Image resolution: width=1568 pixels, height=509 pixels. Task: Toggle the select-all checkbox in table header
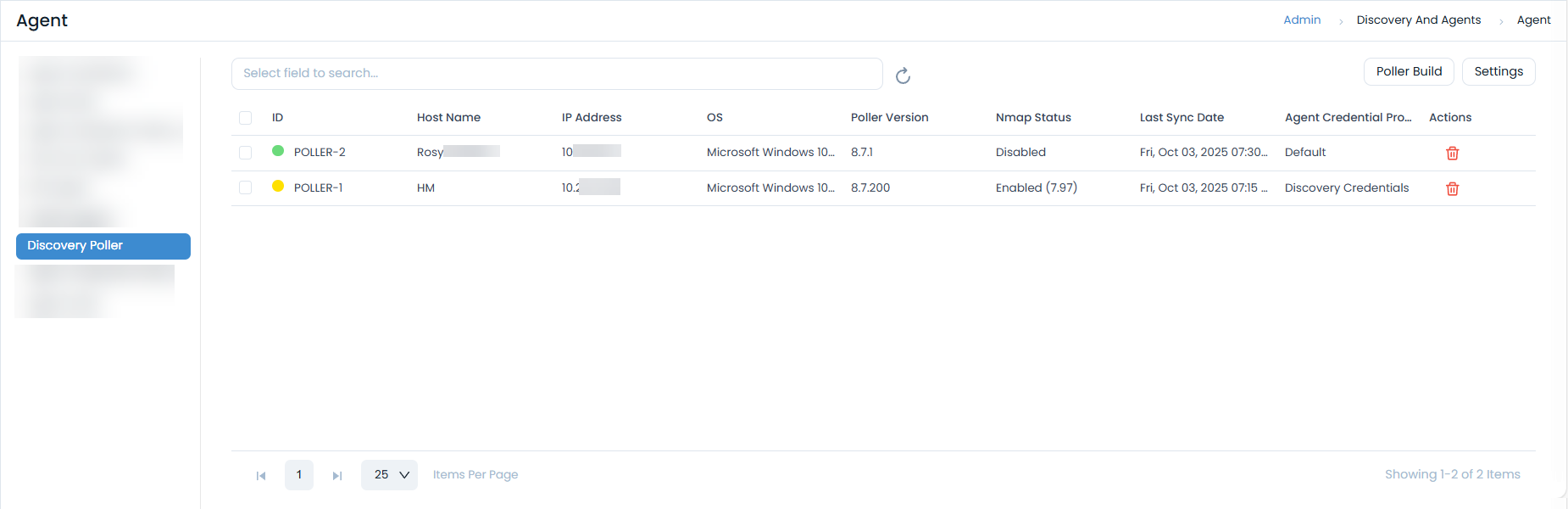tap(246, 118)
